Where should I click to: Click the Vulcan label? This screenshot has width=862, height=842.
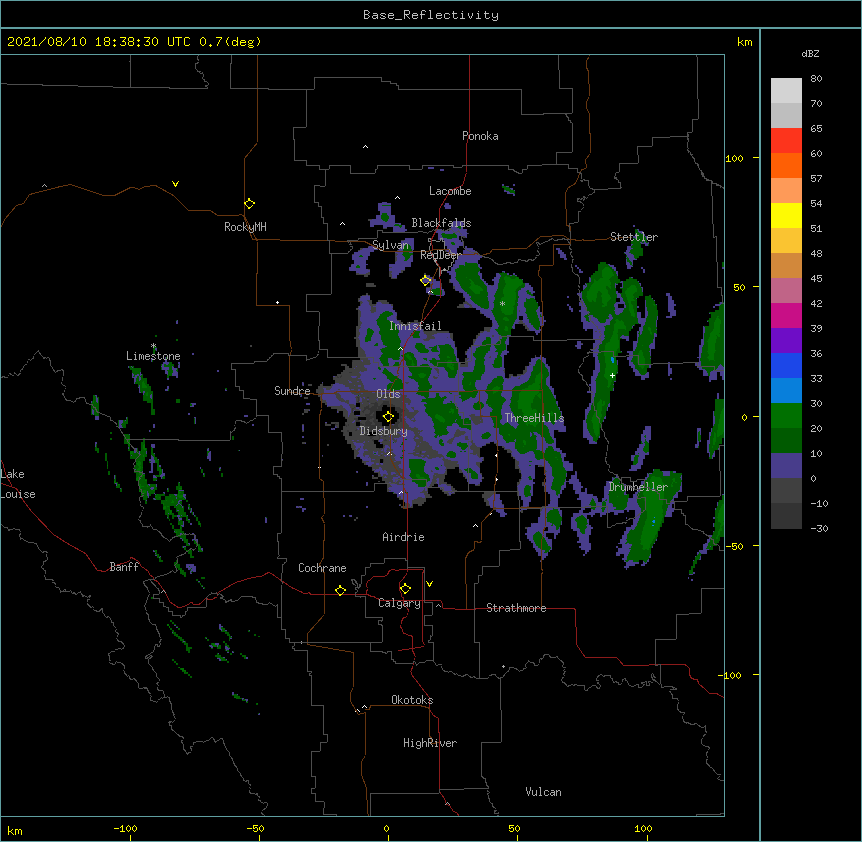(543, 792)
